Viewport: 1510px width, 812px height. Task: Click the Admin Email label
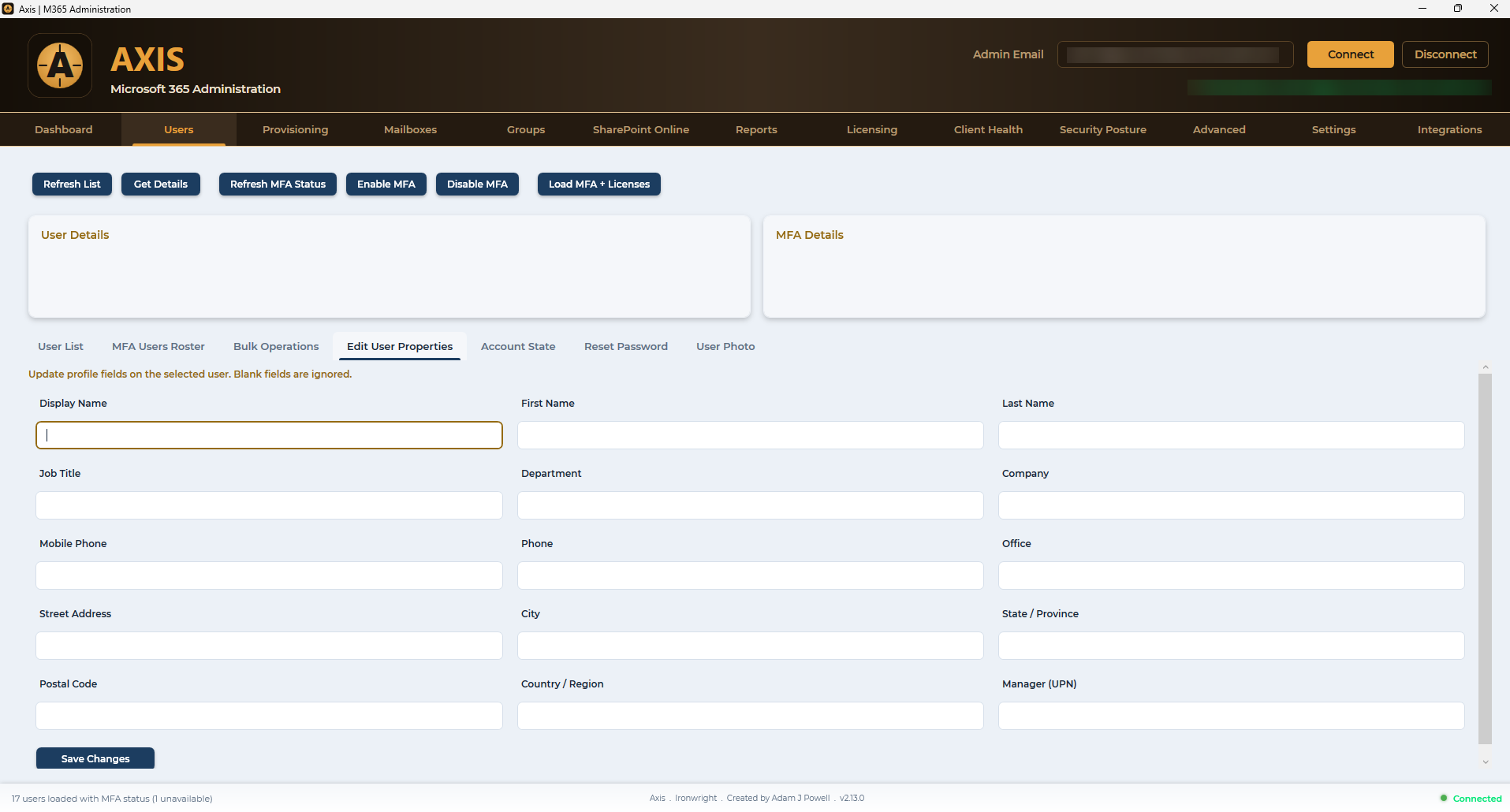pyautogui.click(x=1008, y=54)
